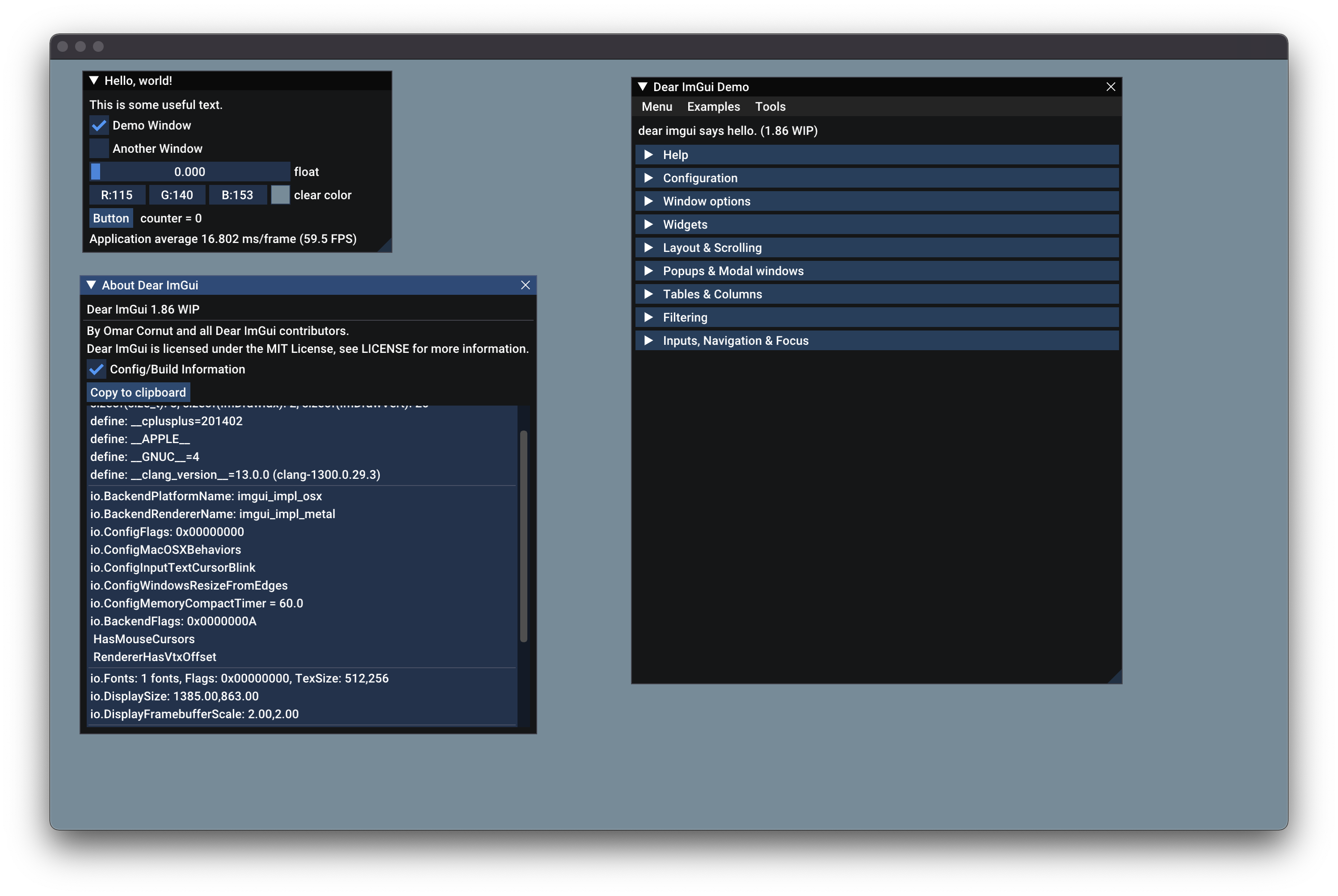Screen dimensions: 1338x896
Task: Collapse the Dear ImGui Demo window triangle
Action: [x=643, y=87]
